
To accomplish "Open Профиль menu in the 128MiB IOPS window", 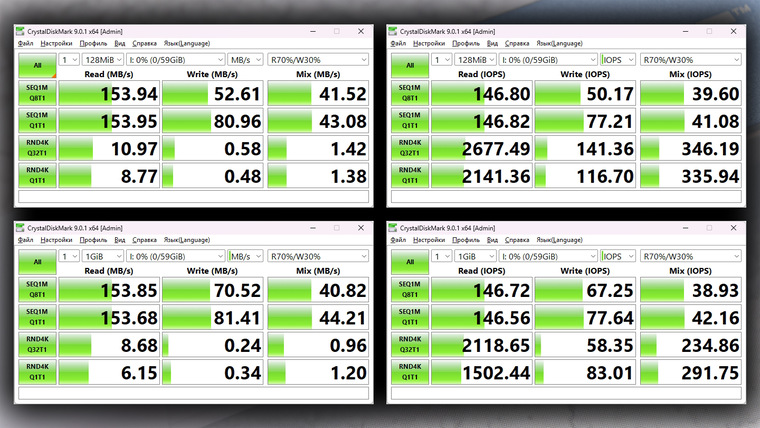I will [466, 44].
